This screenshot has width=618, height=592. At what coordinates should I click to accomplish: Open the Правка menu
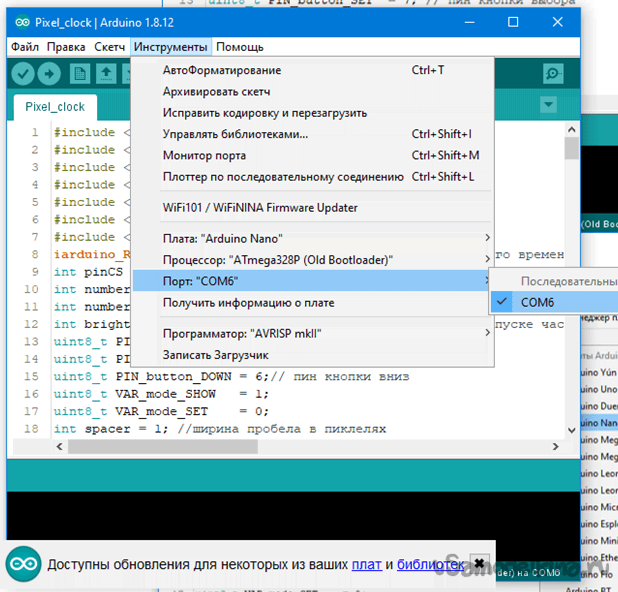click(66, 47)
